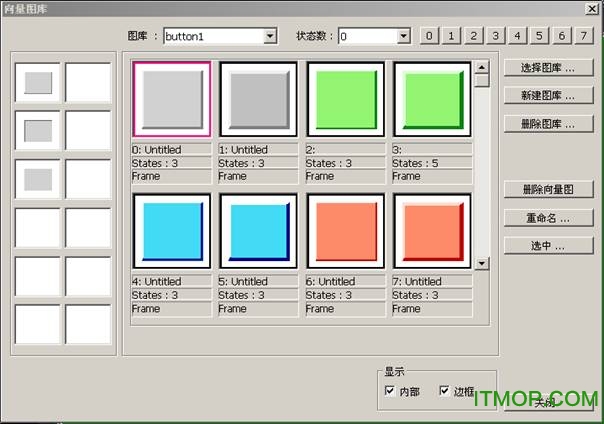Select the cyan button thumbnail 4: Untitled

pyautogui.click(x=171, y=231)
